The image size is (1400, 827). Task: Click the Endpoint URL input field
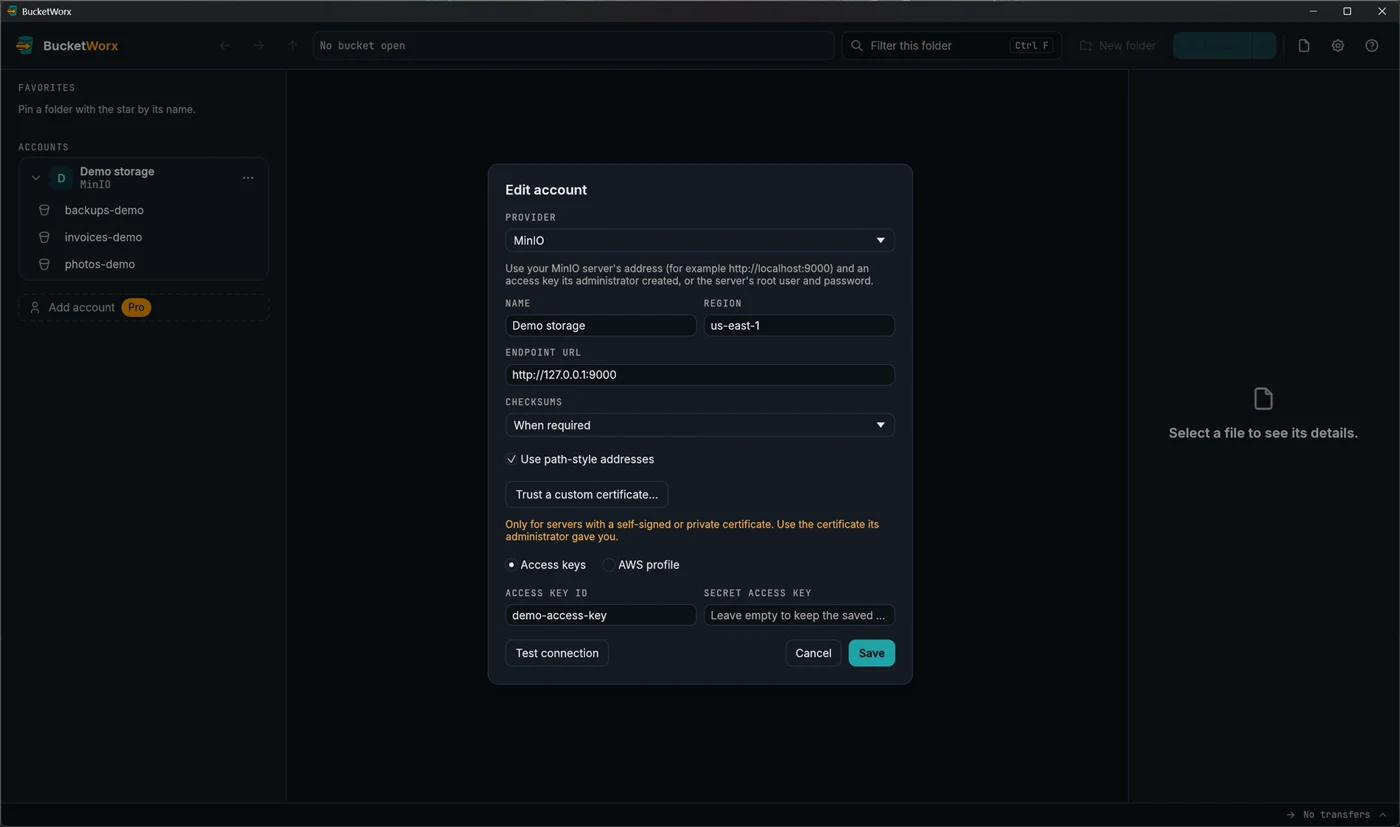[x=699, y=375]
